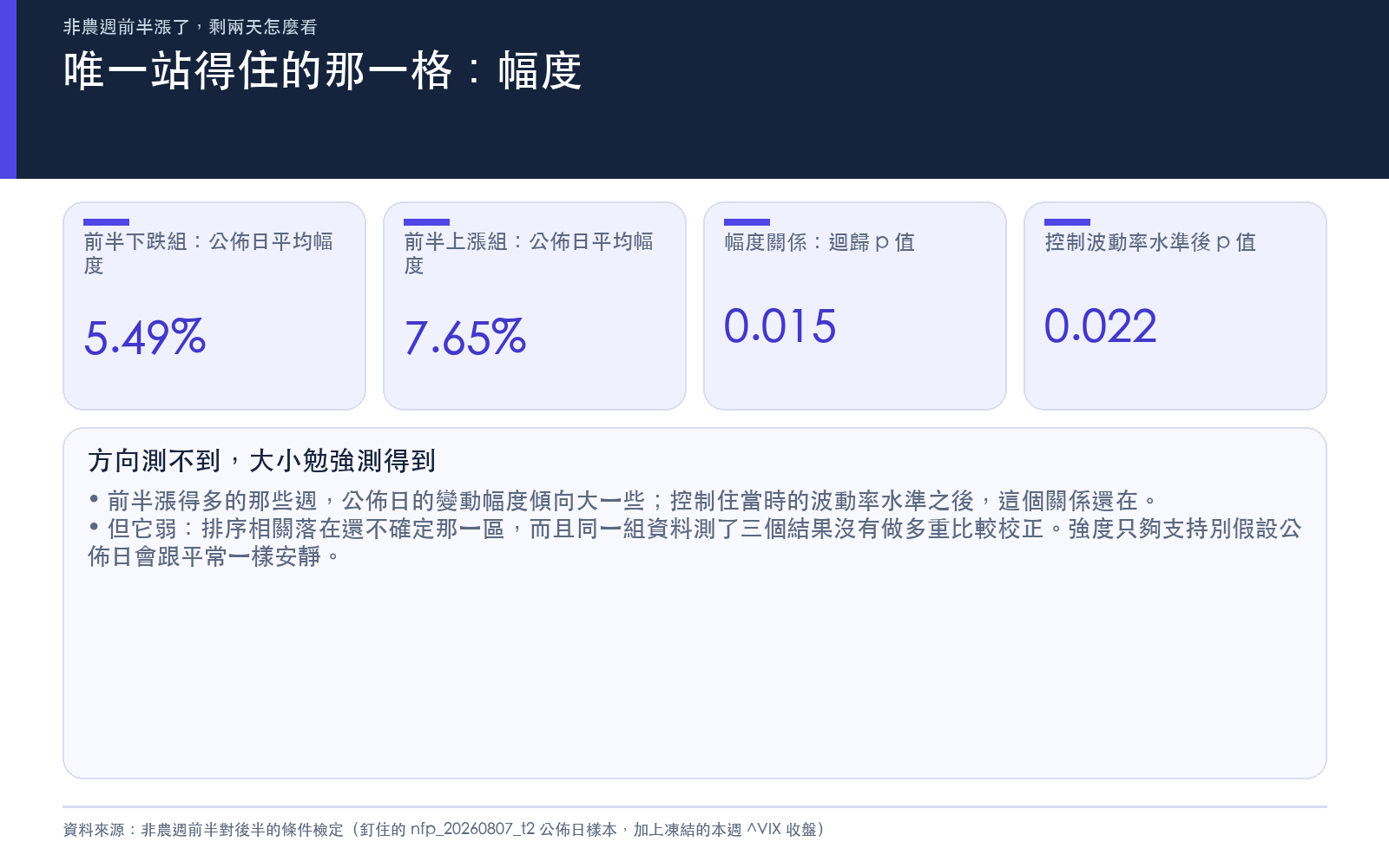Select the value 5.49%

tap(145, 338)
